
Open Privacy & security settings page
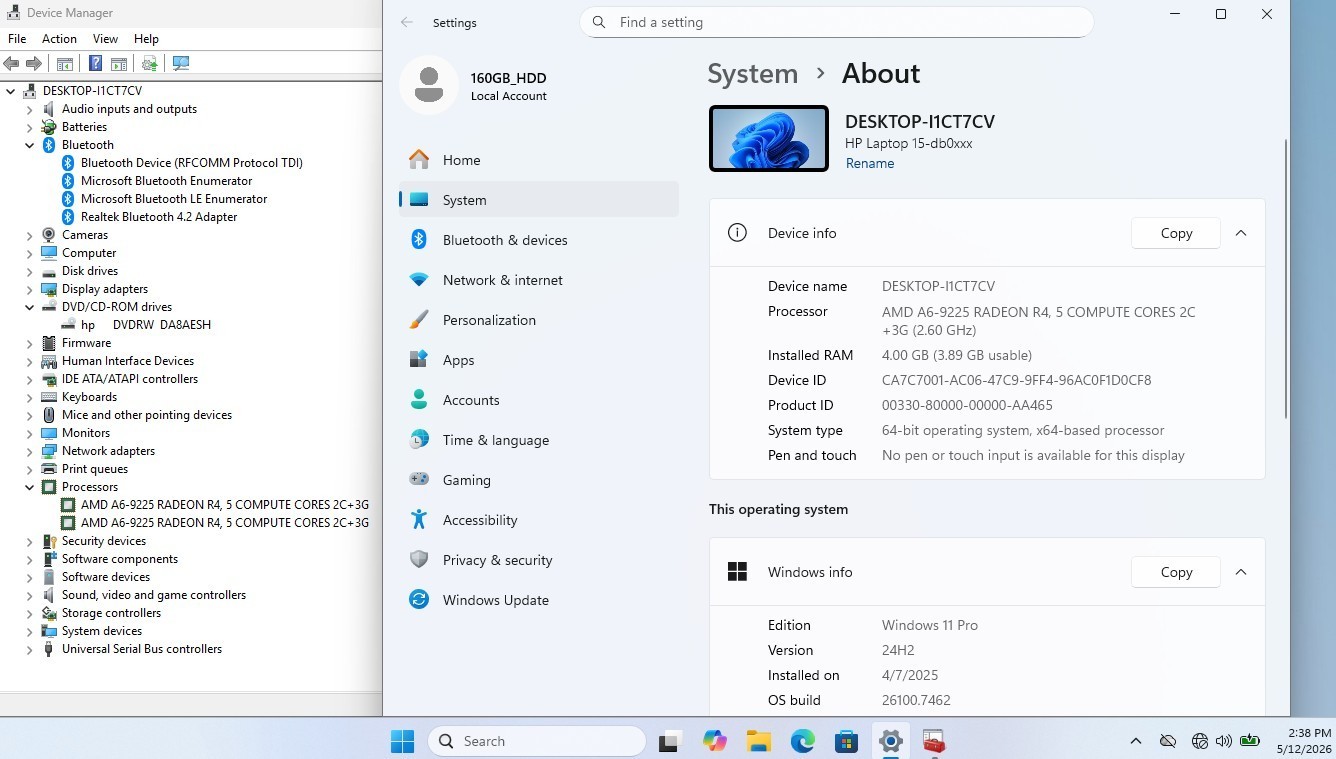coord(539,560)
